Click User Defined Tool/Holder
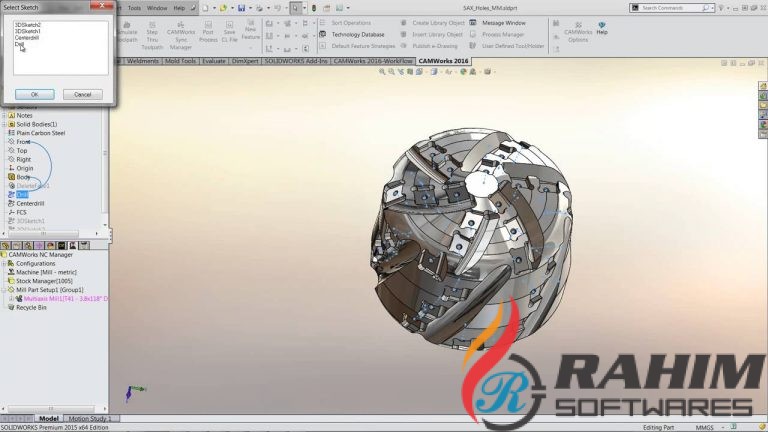This screenshot has height=432, width=768. pos(507,46)
